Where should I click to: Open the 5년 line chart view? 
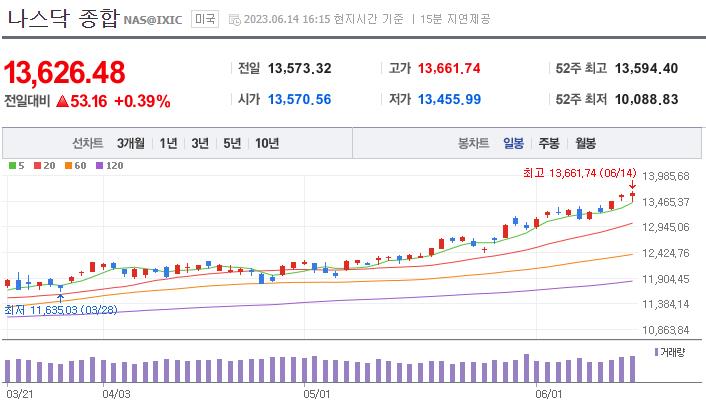(232, 143)
